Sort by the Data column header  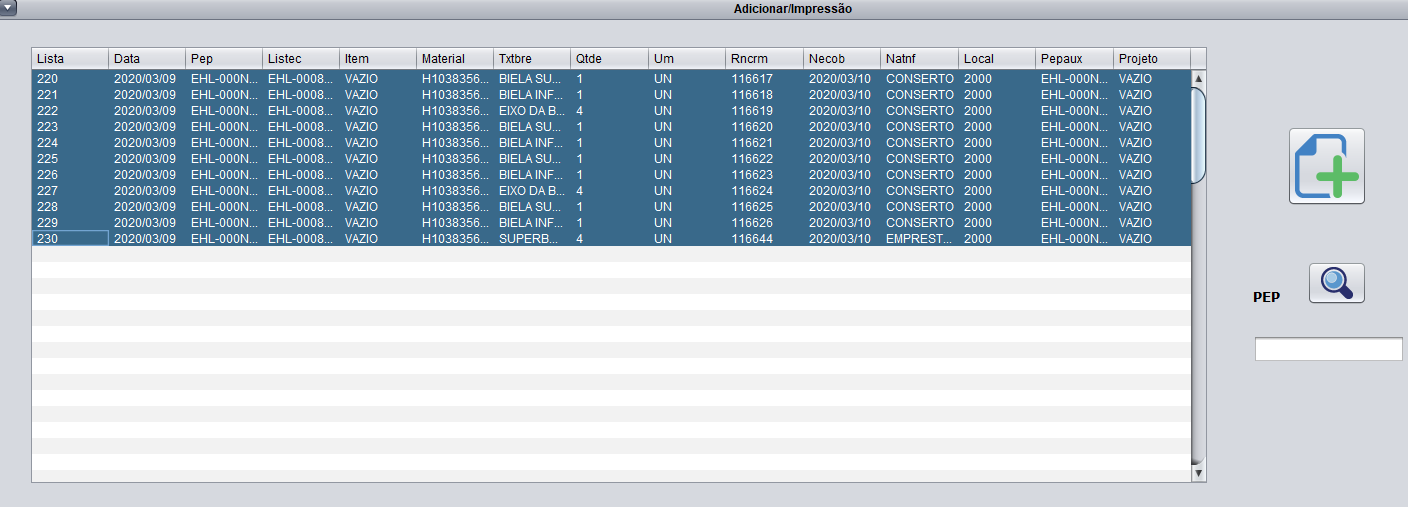point(147,59)
